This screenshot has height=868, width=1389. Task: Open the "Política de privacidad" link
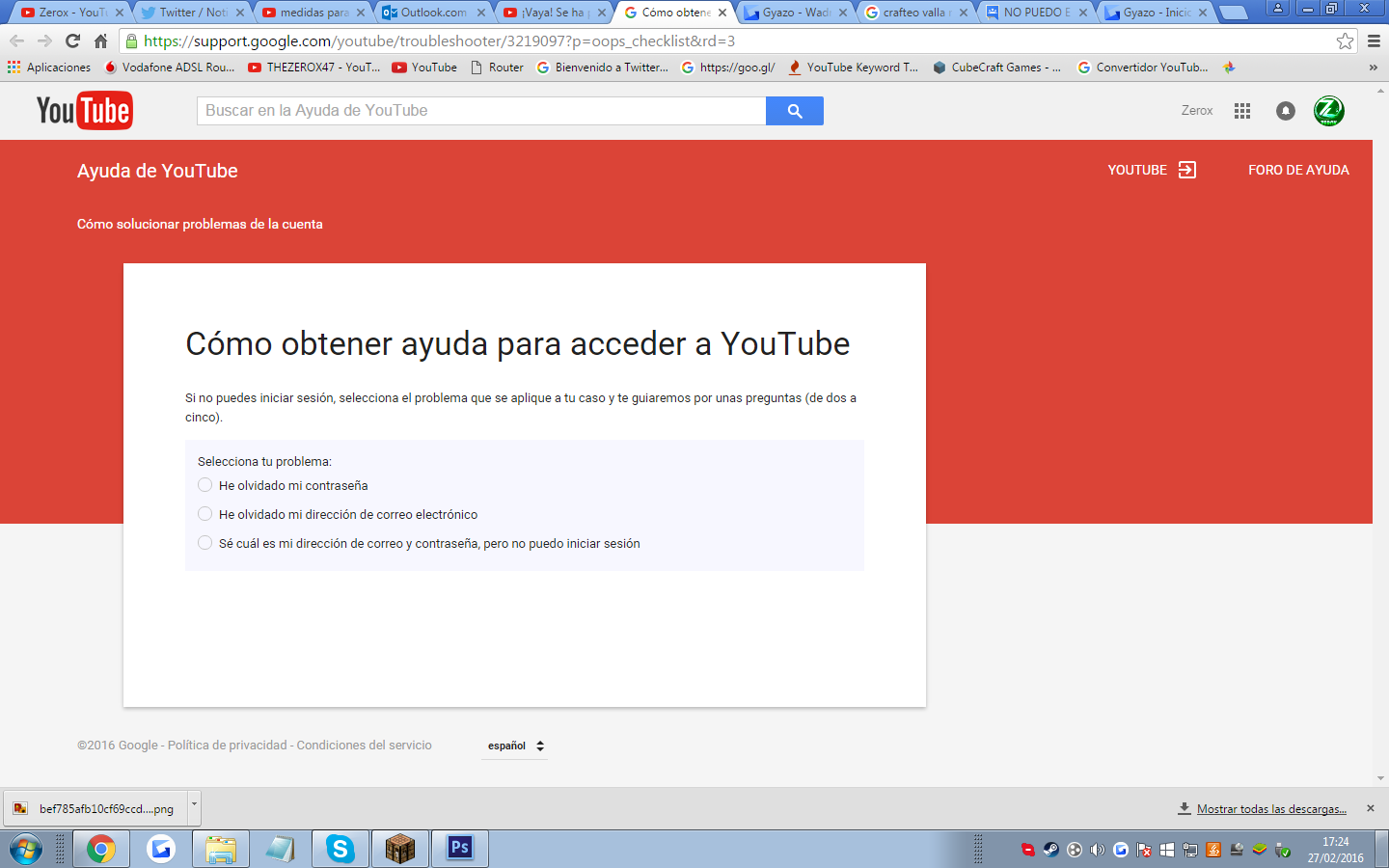[228, 746]
